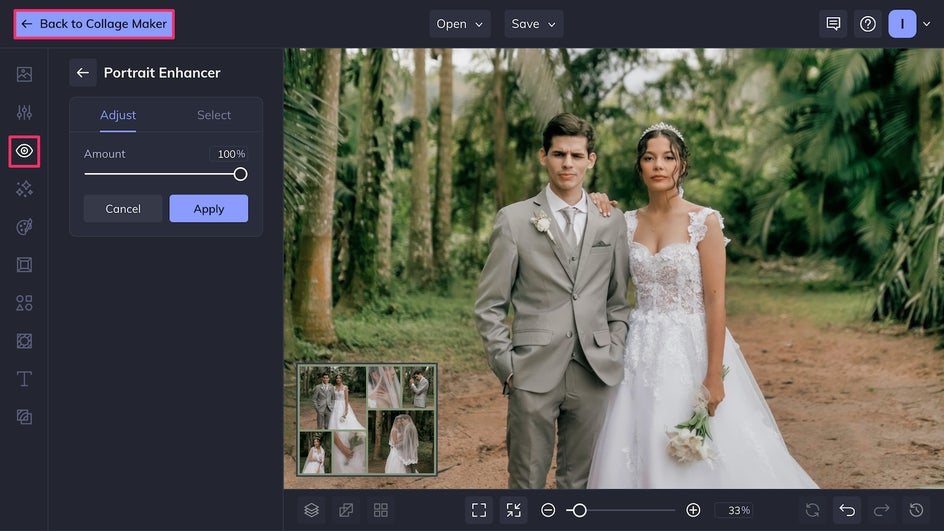Switch to the Adjust tab
The width and height of the screenshot is (944, 531).
(118, 115)
